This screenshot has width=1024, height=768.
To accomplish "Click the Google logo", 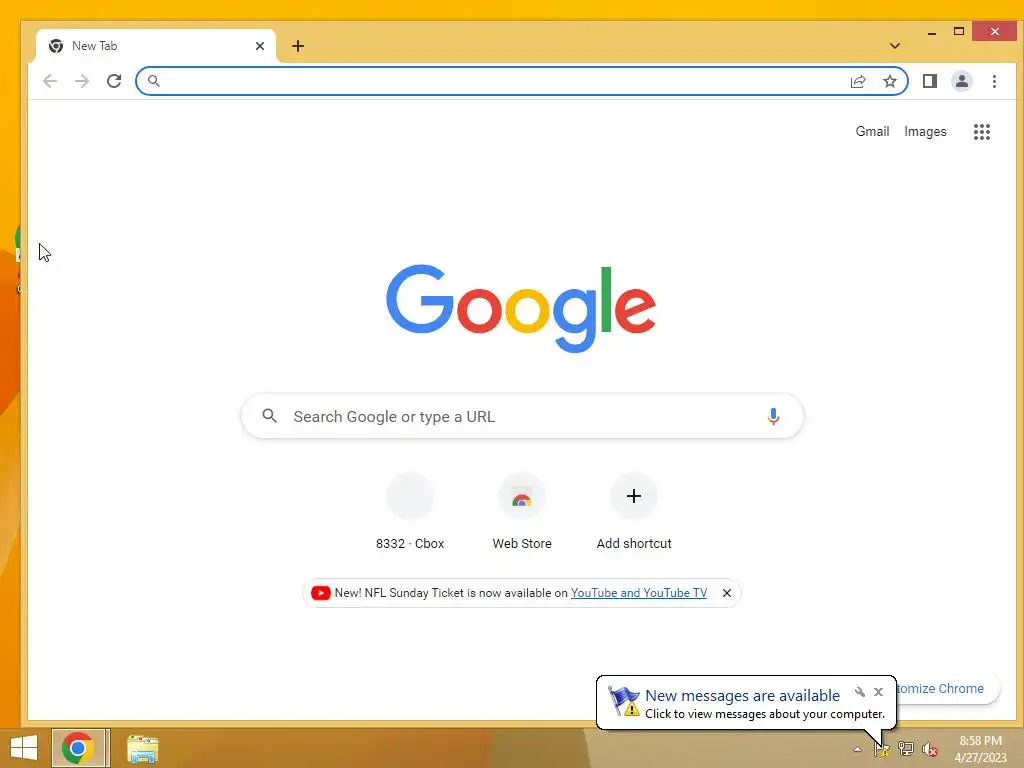I will [x=520, y=308].
